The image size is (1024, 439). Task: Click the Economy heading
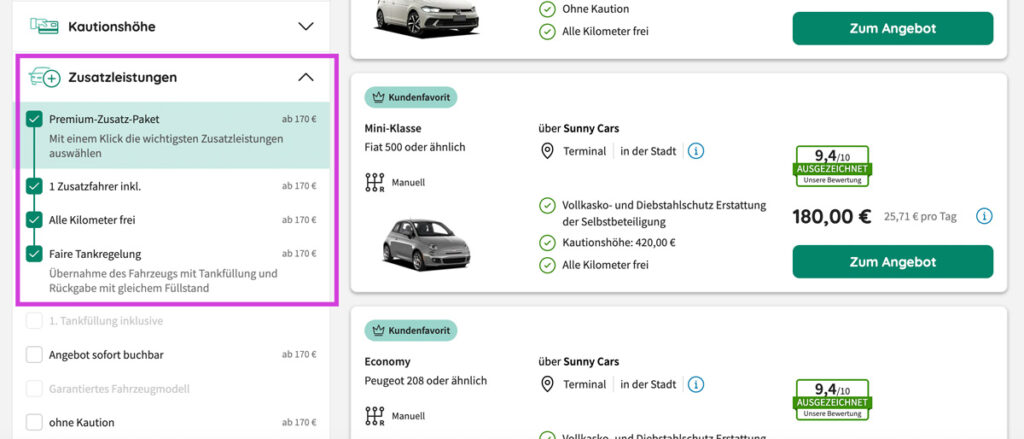click(387, 361)
